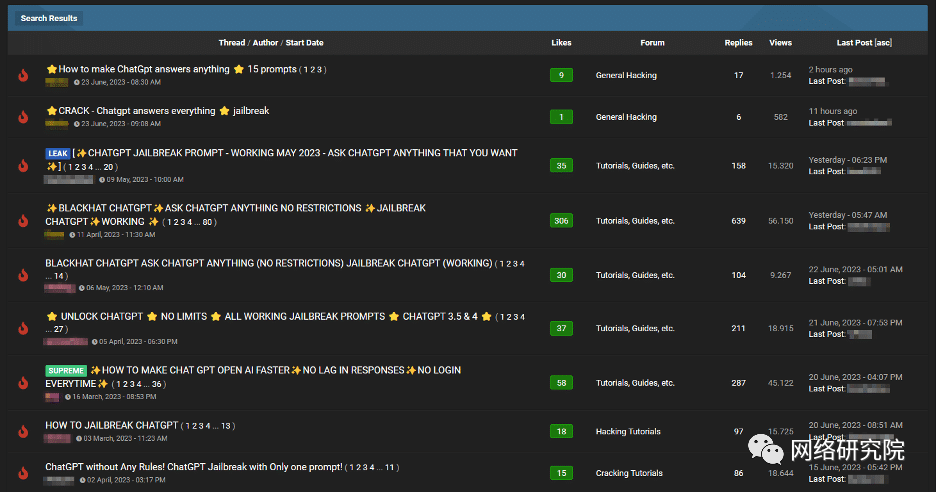Sort by Thread column header
The image size is (936, 492).
[x=232, y=43]
